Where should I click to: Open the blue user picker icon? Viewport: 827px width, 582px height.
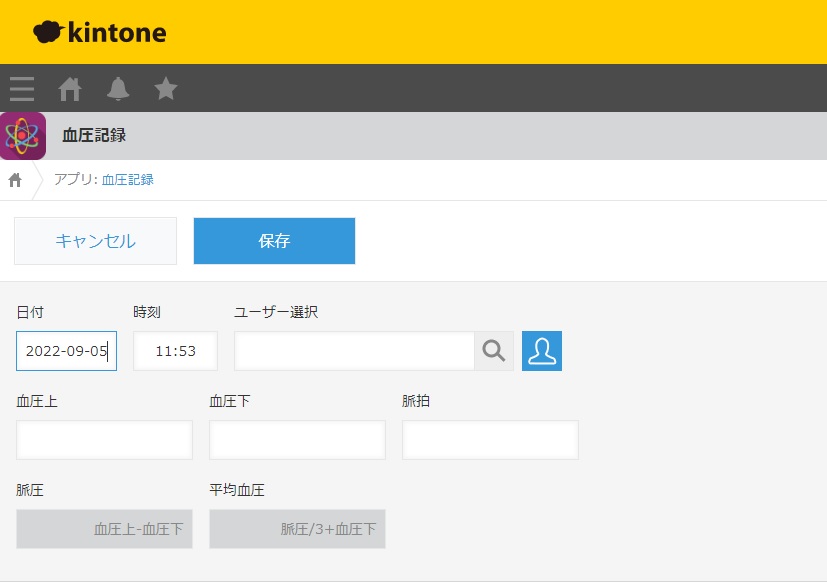click(x=542, y=351)
